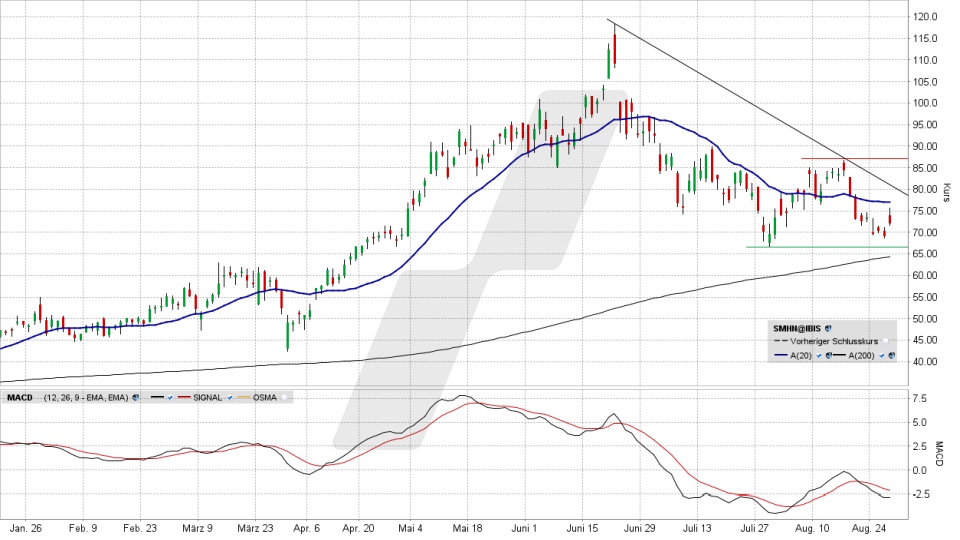Click the Mai 18 date axis label

click(468, 528)
